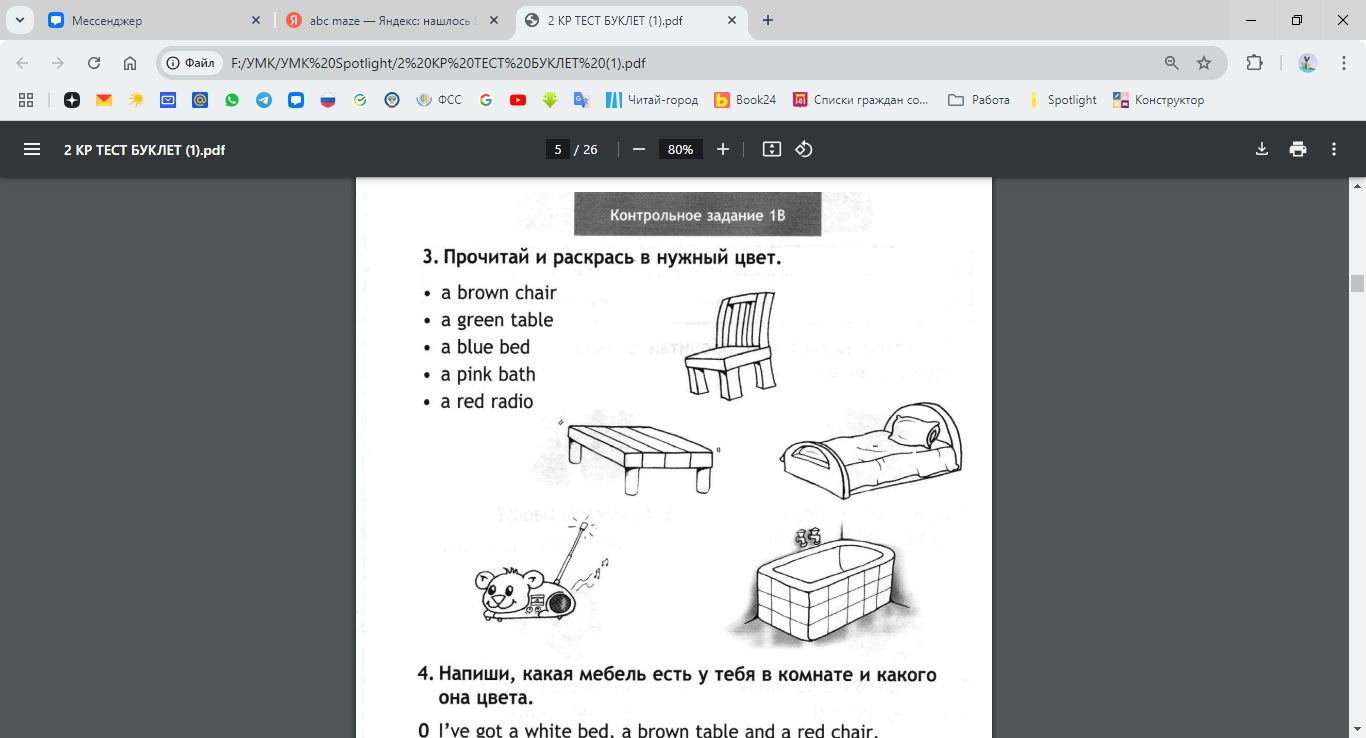1366x738 pixels.
Task: Click the PDF vertical scrollbar thumb
Action: tap(1357, 283)
